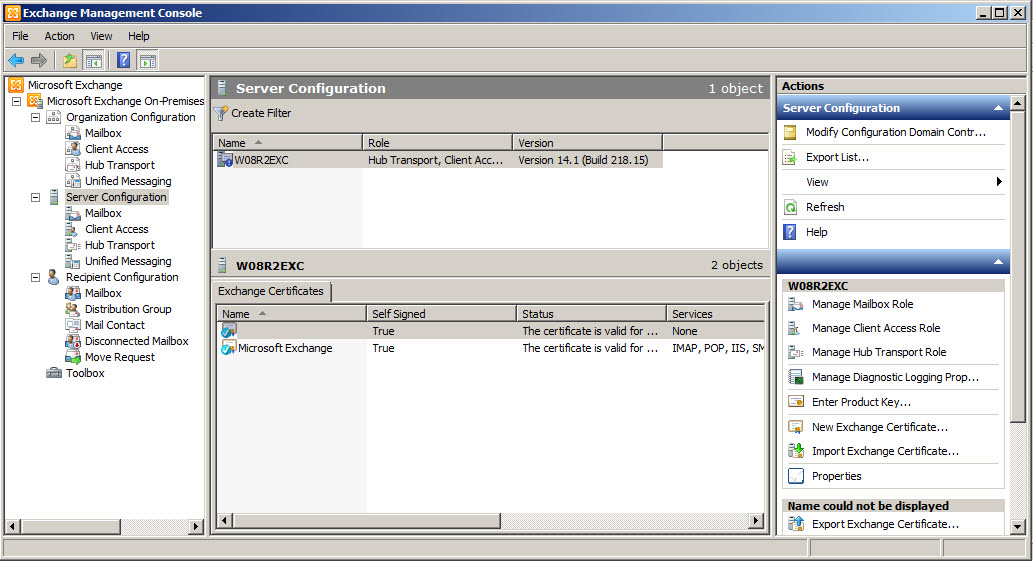Click Help in the Actions pane
Viewport: 1033px width, 561px height.
coord(816,232)
